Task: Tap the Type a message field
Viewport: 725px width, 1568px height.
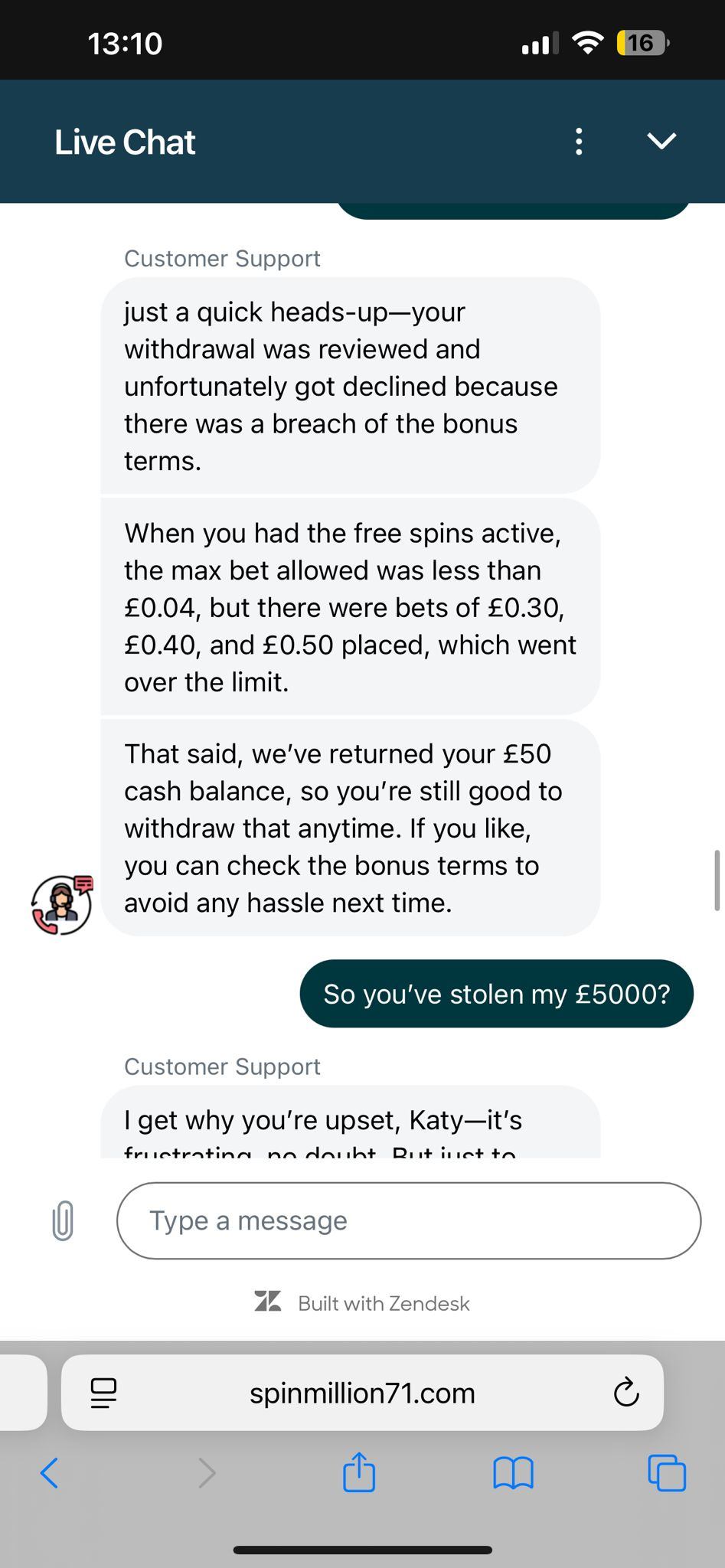Action: 408,1220
